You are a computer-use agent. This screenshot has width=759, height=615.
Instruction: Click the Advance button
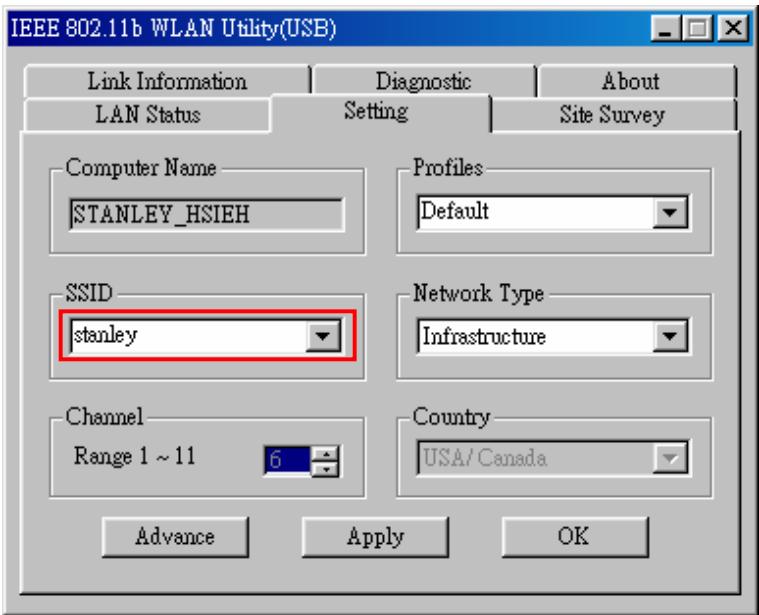click(x=175, y=537)
